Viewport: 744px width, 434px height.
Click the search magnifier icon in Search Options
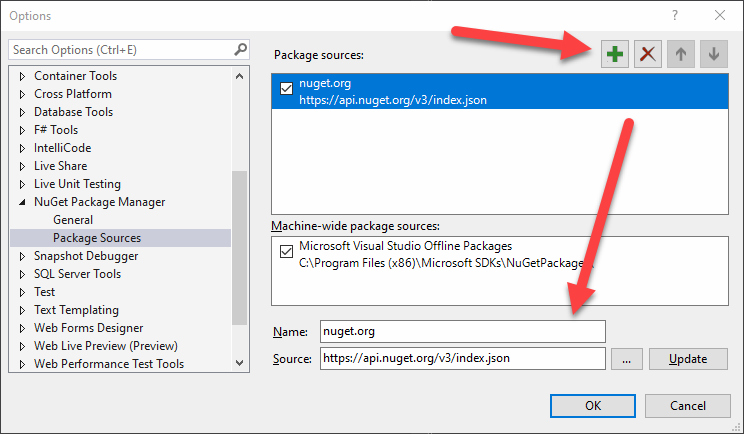pyautogui.click(x=240, y=49)
